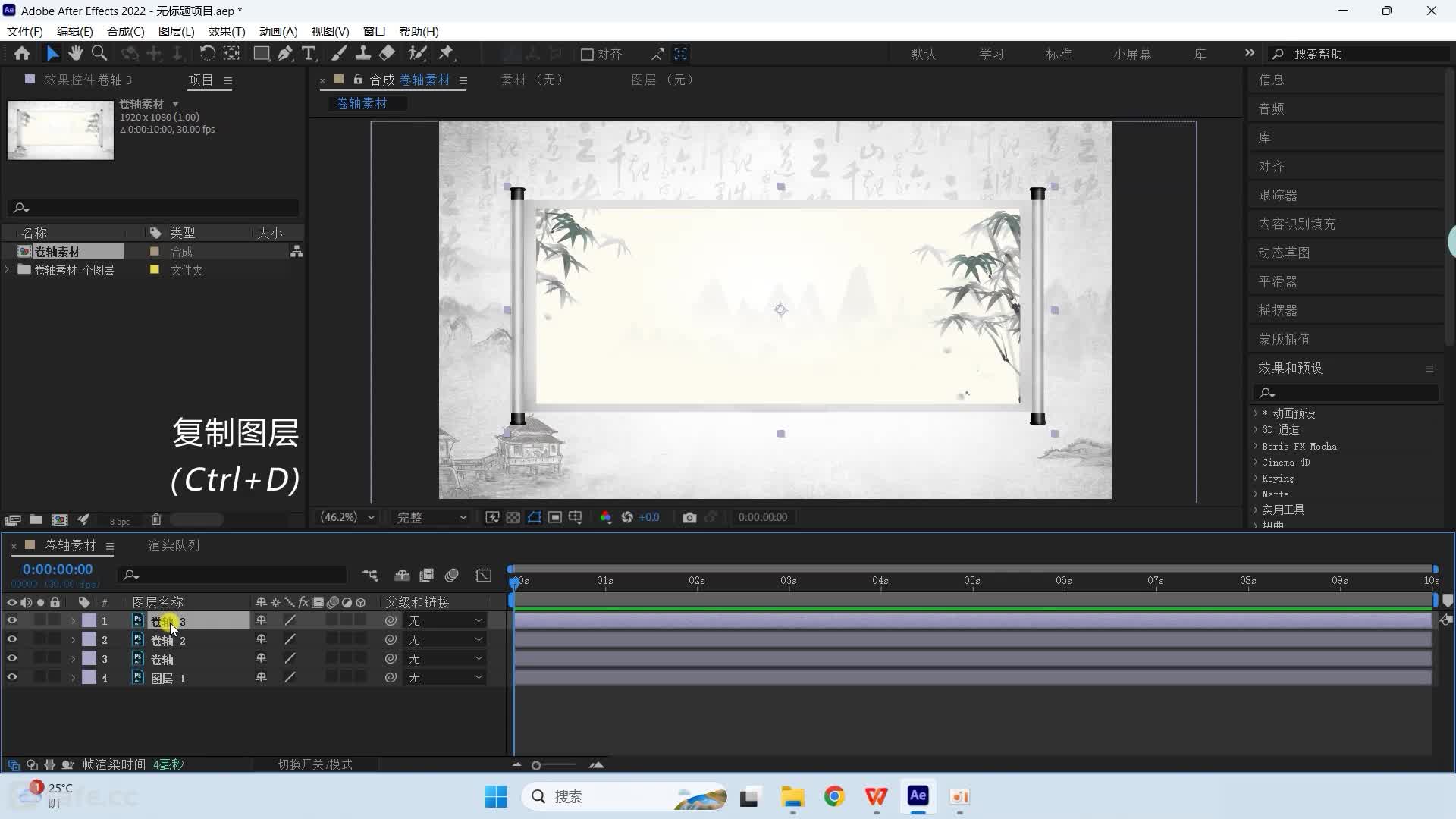Open the 效果(T) menu
This screenshot has width=1456, height=819.
tap(227, 31)
